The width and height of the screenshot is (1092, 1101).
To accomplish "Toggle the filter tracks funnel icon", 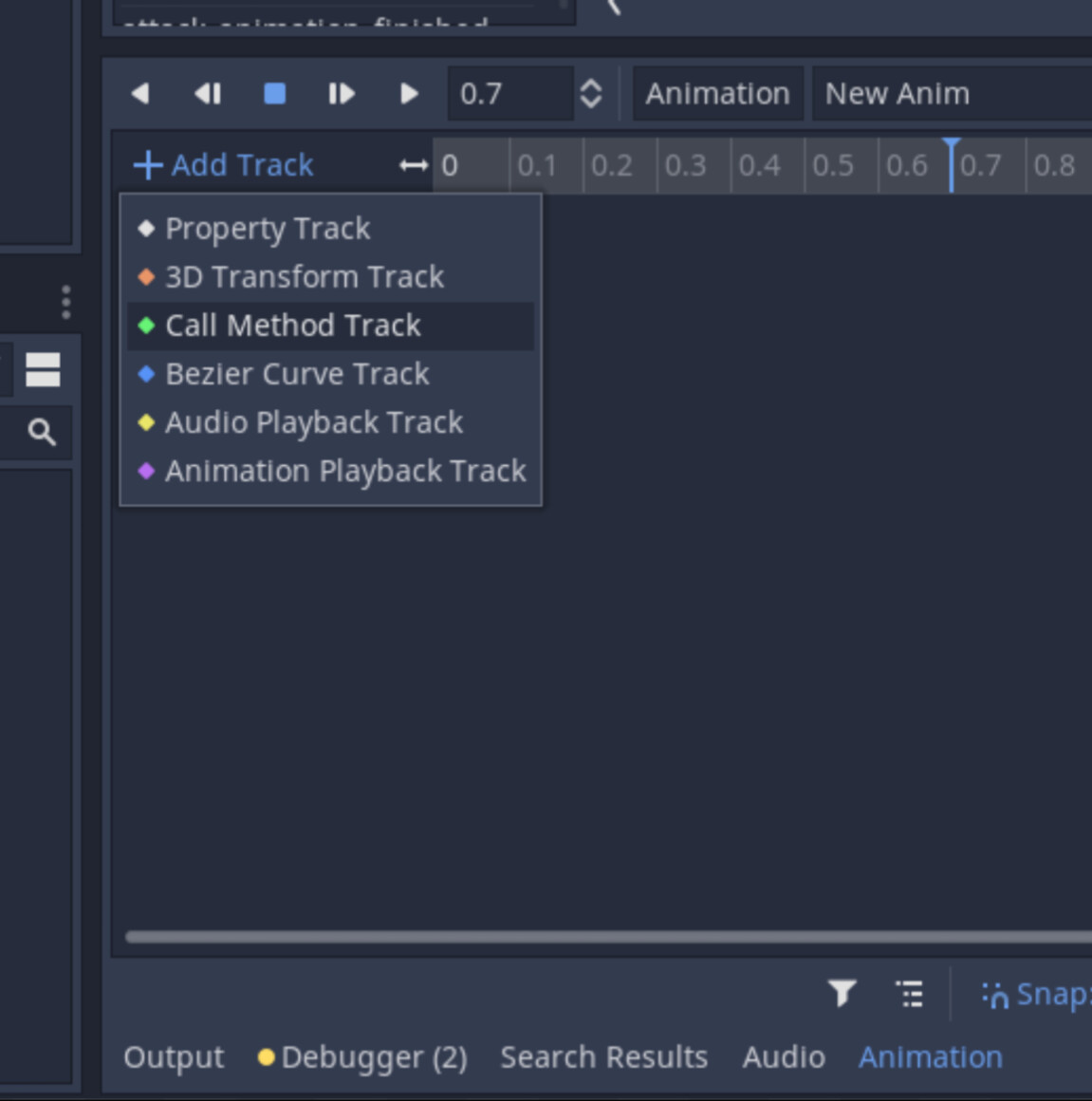I will (842, 994).
